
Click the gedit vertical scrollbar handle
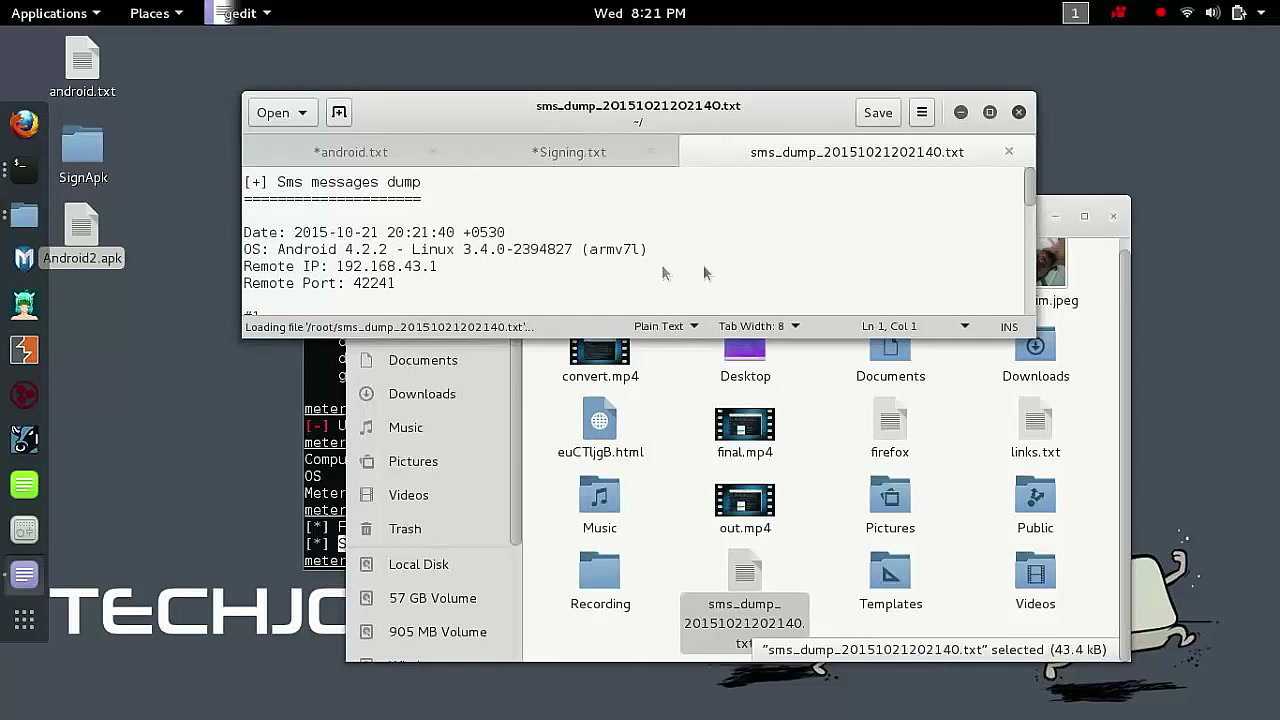coord(1030,188)
